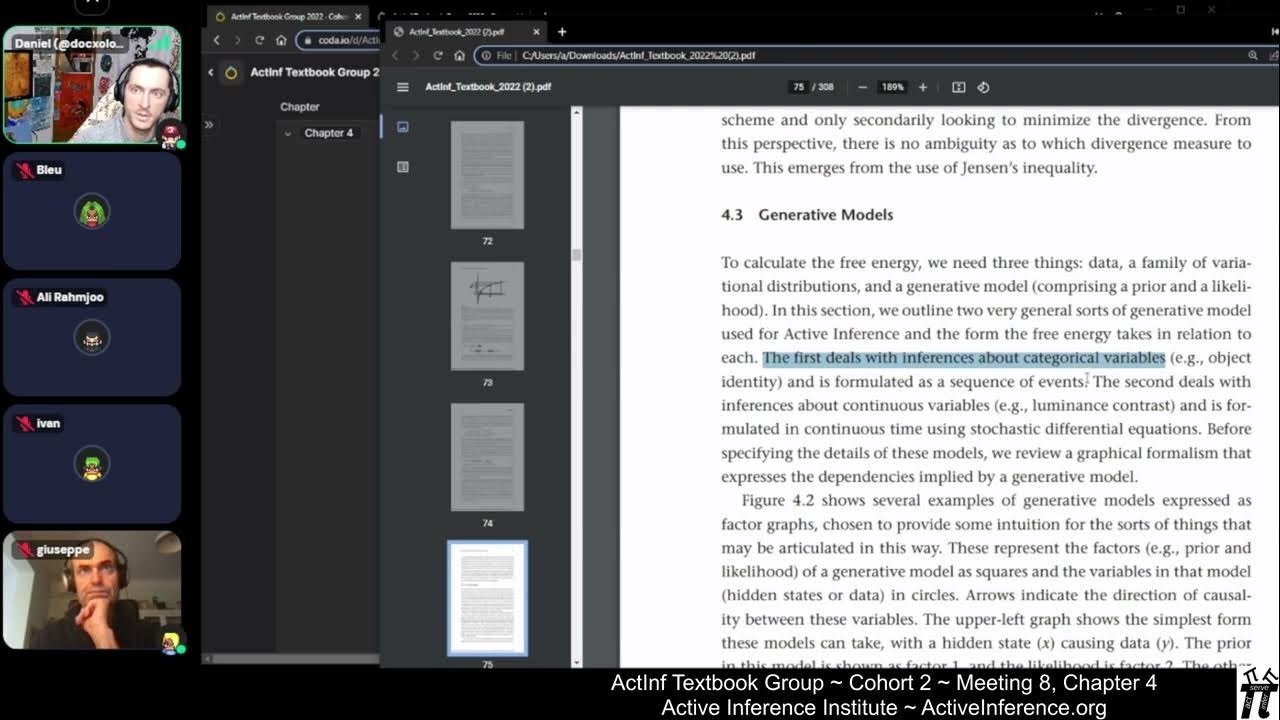
Task: Click Daniel's video tile
Action: click(x=92, y=85)
